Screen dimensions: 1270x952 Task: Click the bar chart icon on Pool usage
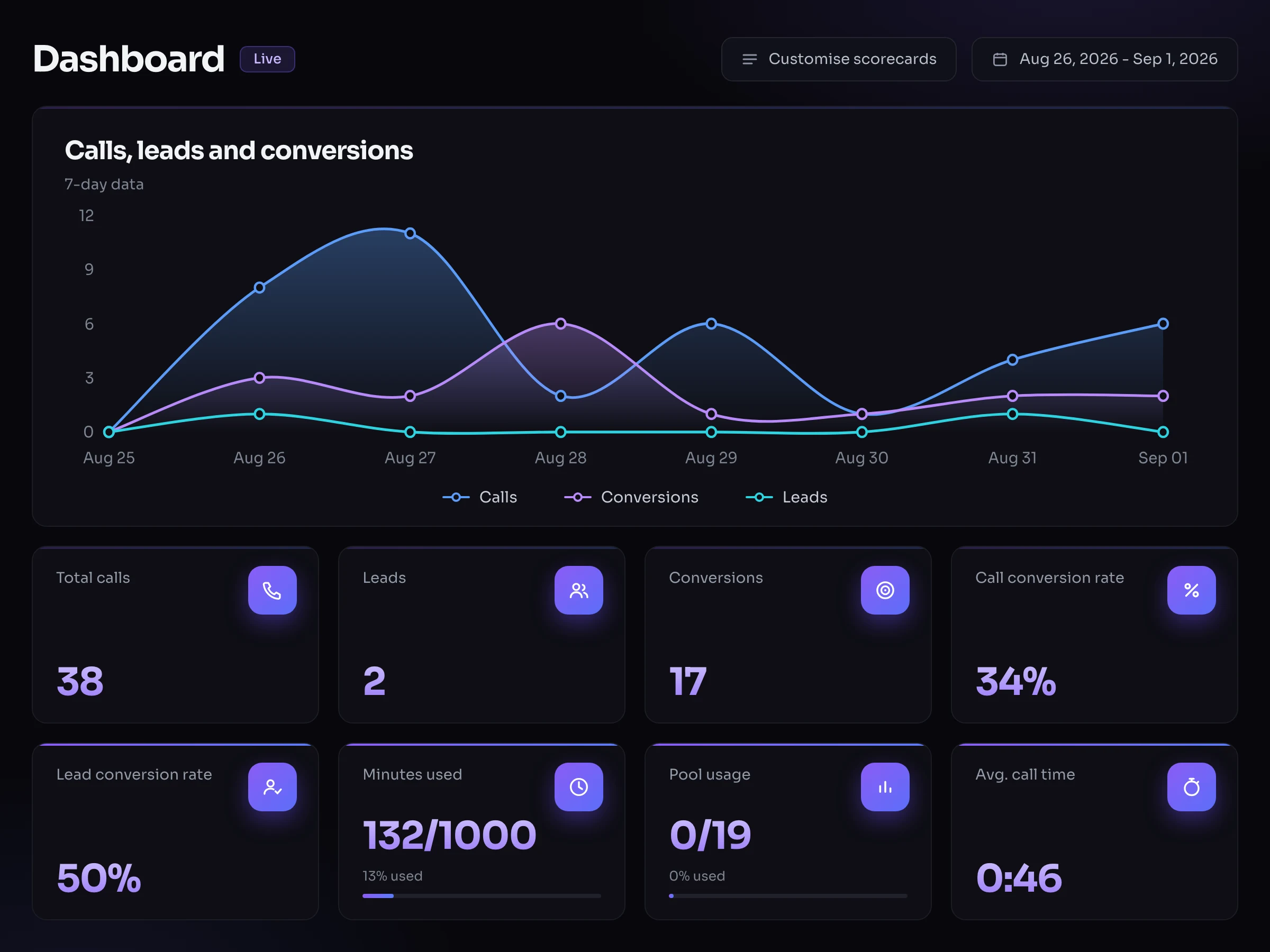[885, 787]
